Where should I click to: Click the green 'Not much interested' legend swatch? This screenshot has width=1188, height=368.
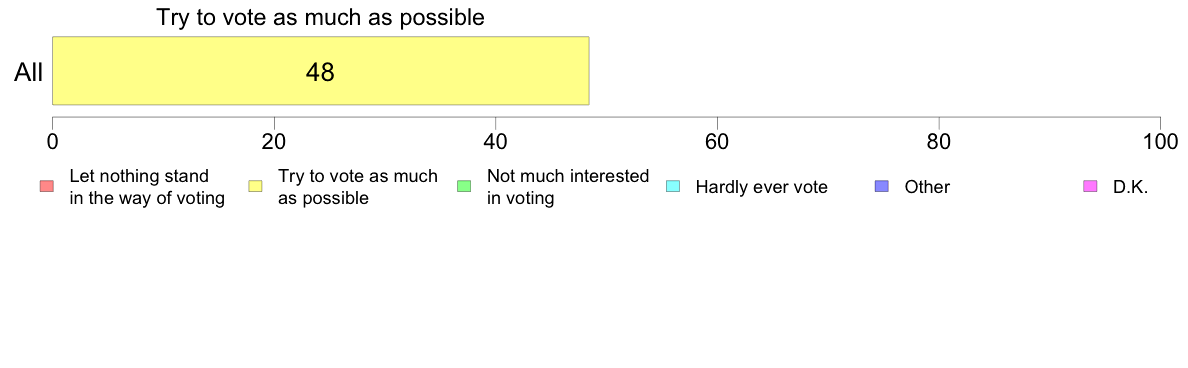(x=464, y=186)
